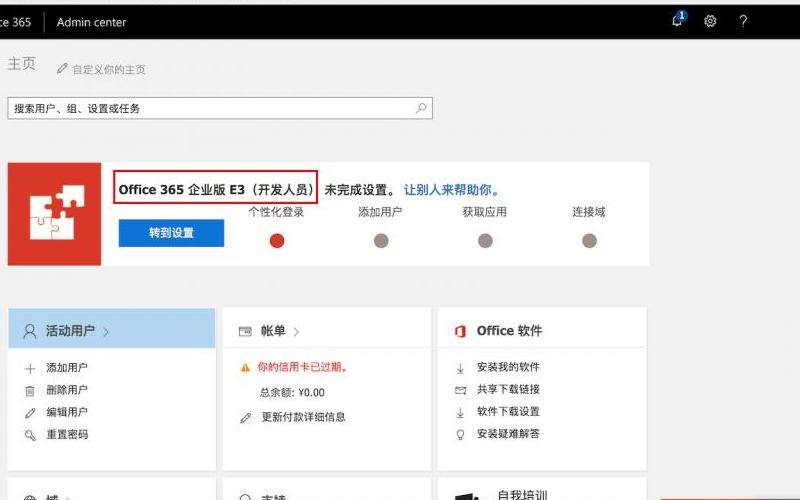Choose 添加用户 in the users card
Screen dimensions: 800x500
(67, 367)
